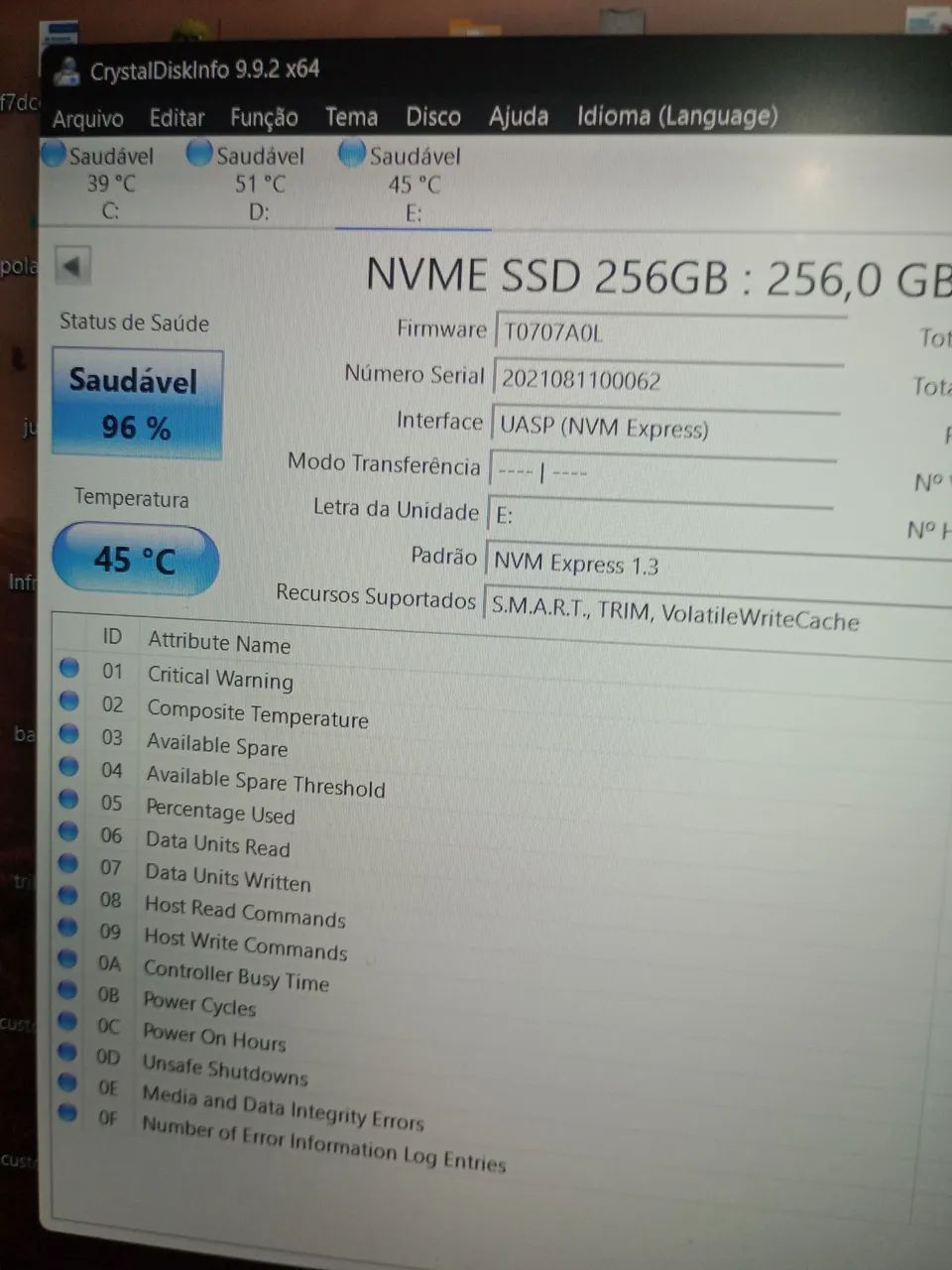The width and height of the screenshot is (952, 1270).
Task: Select the Host Write Commands attribute text
Action: coord(245,944)
